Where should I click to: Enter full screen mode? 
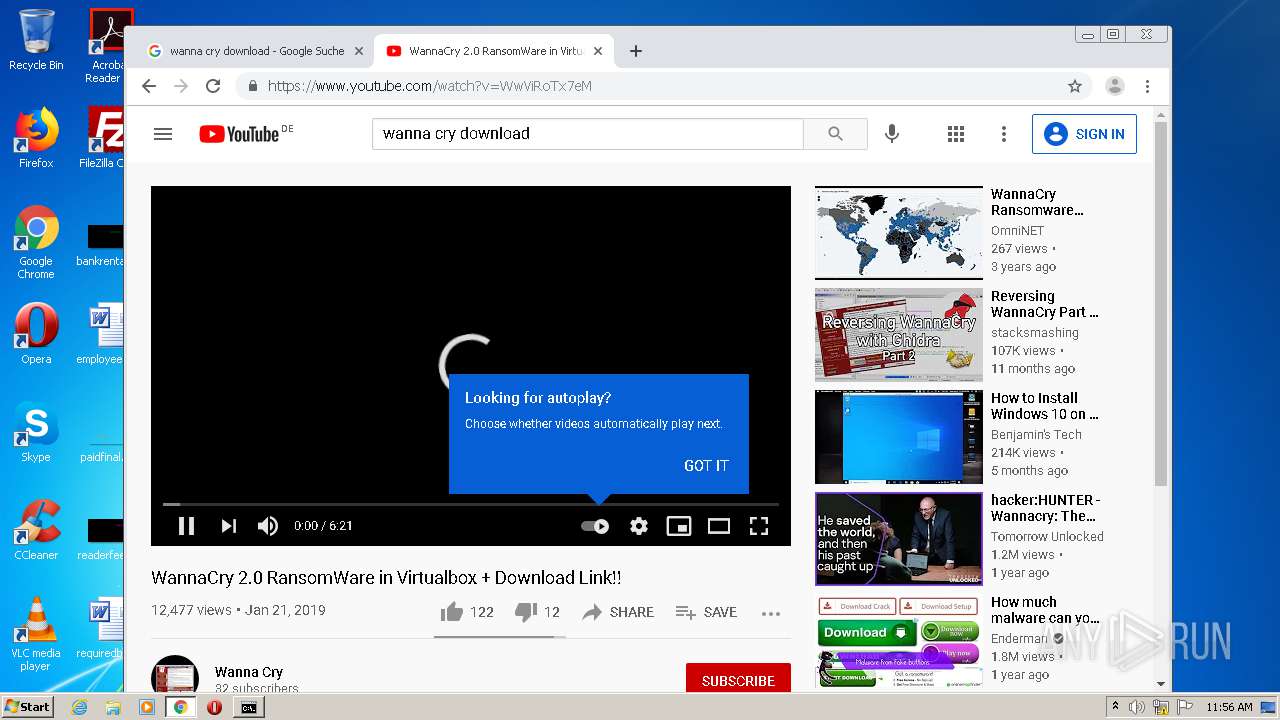coord(759,526)
